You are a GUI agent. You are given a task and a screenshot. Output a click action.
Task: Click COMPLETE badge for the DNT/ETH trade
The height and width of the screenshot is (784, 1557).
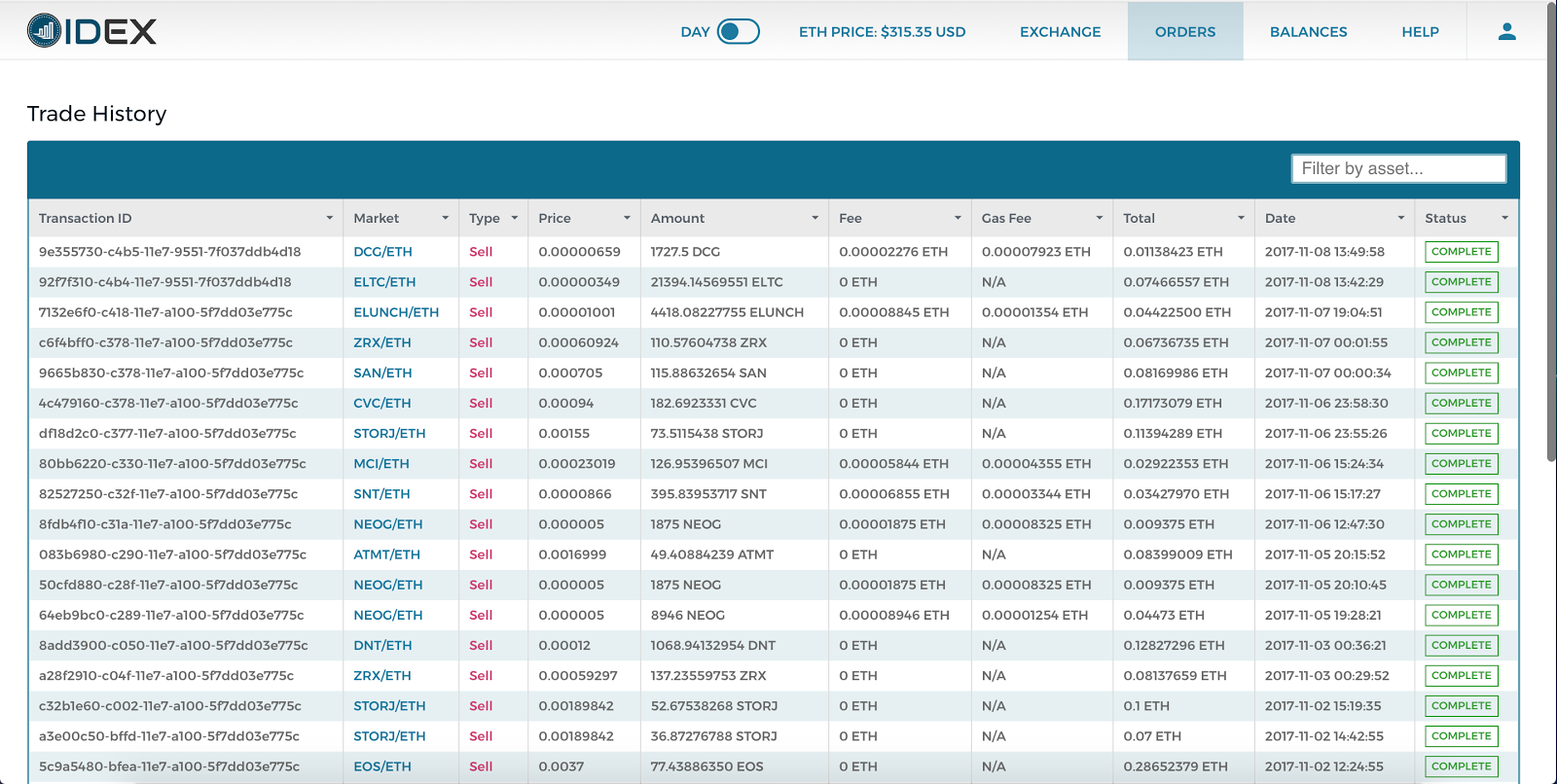click(x=1461, y=645)
